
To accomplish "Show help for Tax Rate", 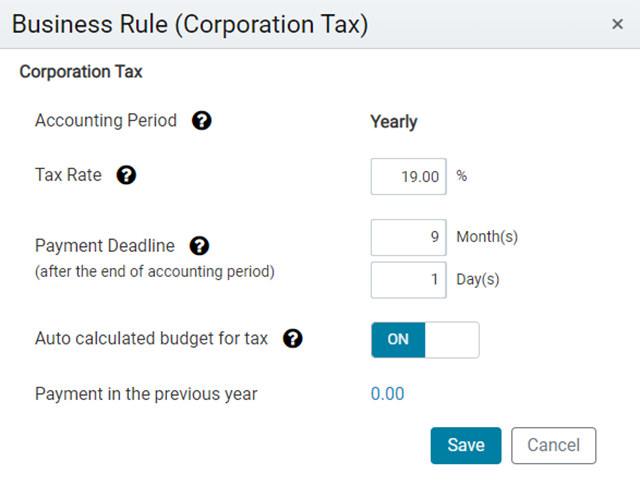I will [x=126, y=175].
